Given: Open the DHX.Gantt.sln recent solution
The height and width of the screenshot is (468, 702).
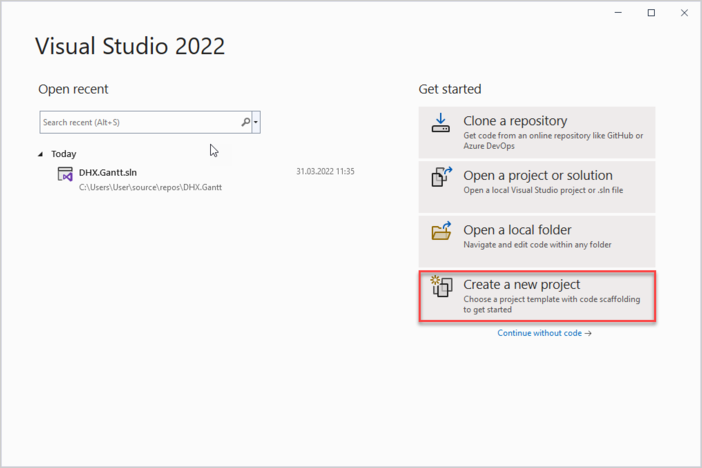Looking at the screenshot, I should [x=108, y=172].
